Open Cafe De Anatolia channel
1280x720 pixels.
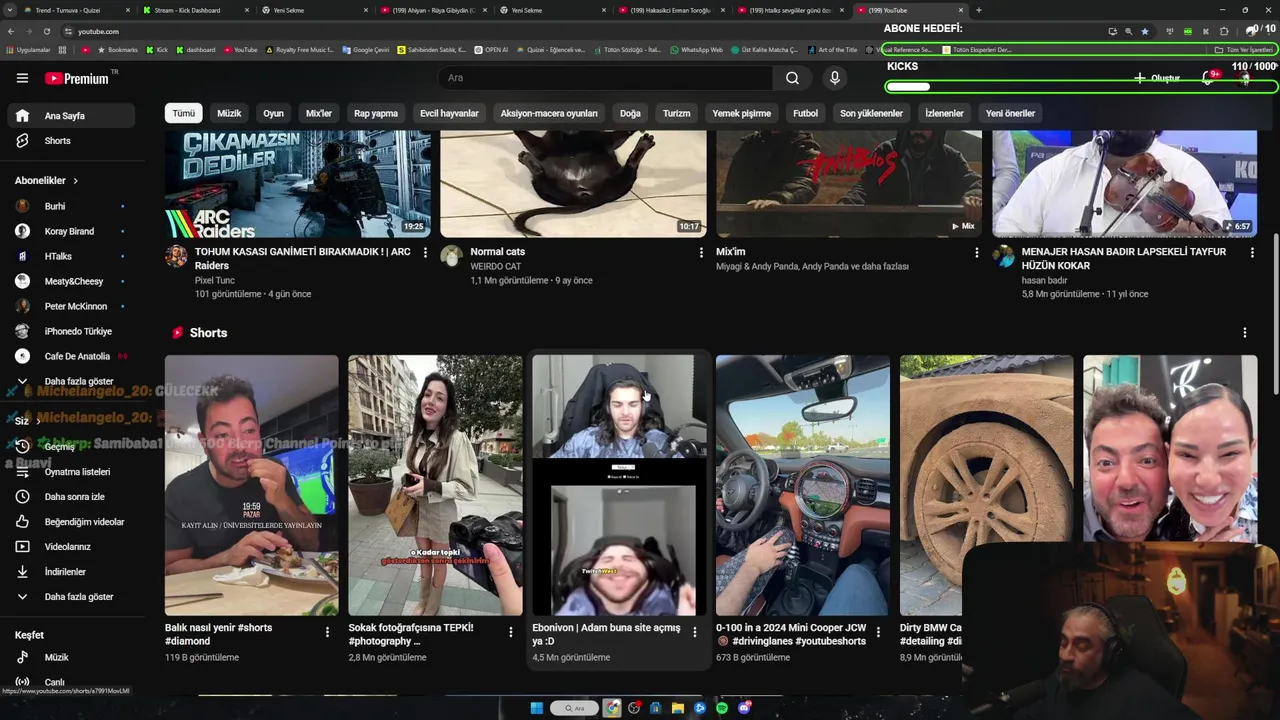72,356
